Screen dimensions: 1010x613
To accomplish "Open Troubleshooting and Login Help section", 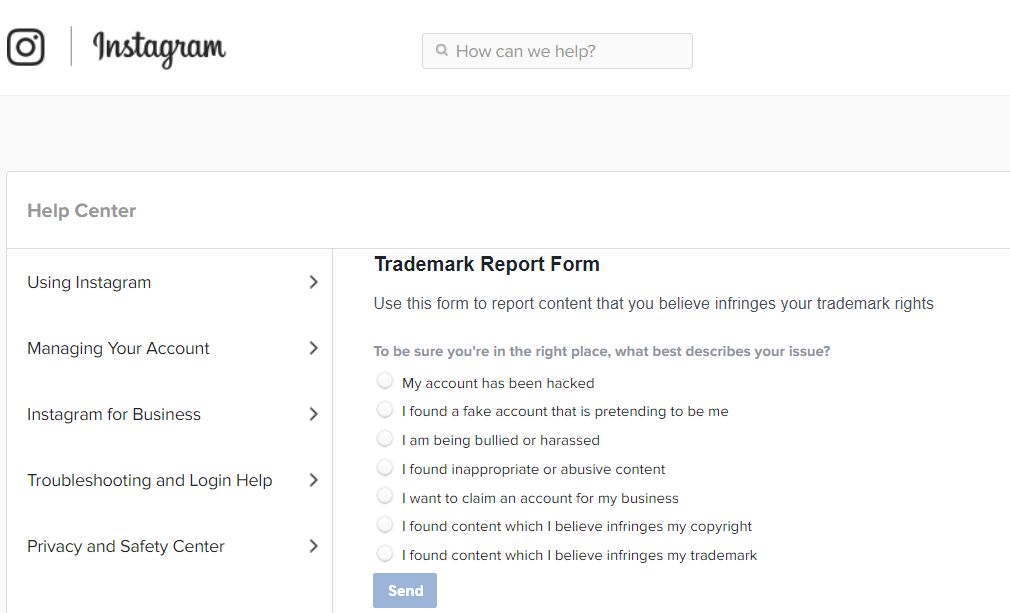I will coord(149,480).
